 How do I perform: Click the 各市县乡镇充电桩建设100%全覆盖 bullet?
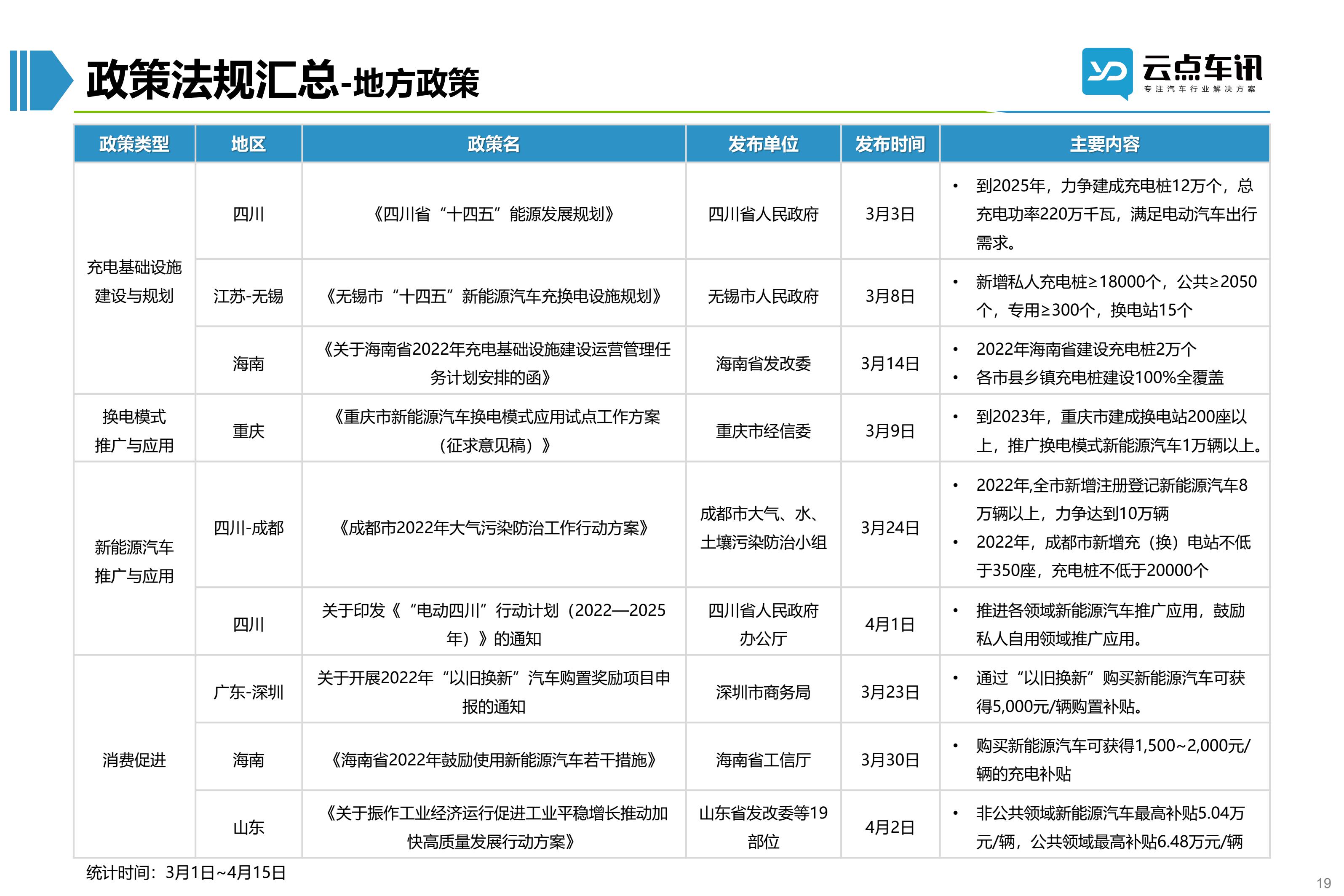tap(1100, 378)
